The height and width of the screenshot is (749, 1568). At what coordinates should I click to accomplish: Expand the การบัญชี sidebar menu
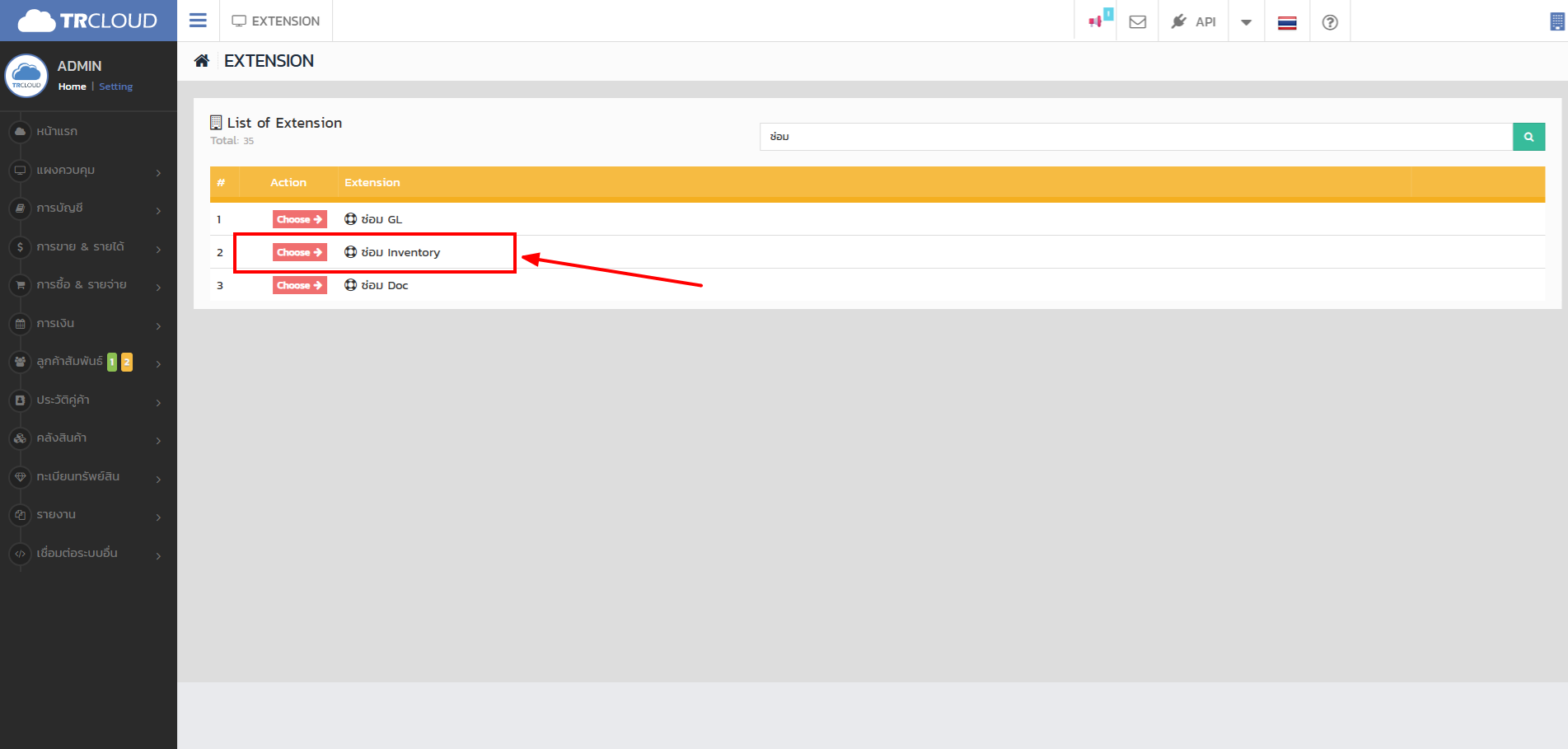coord(87,208)
